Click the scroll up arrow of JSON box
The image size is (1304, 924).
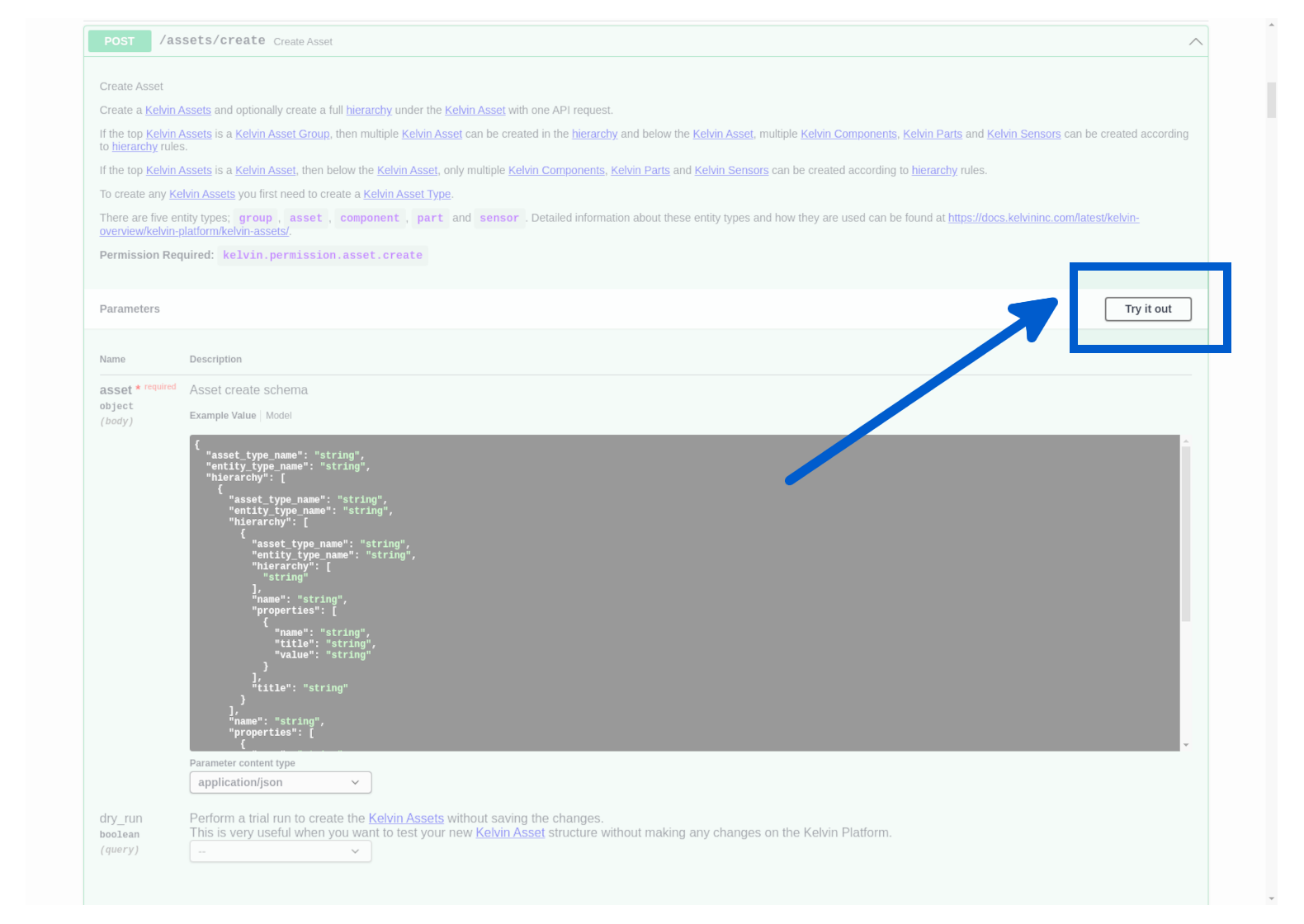[x=1185, y=441]
